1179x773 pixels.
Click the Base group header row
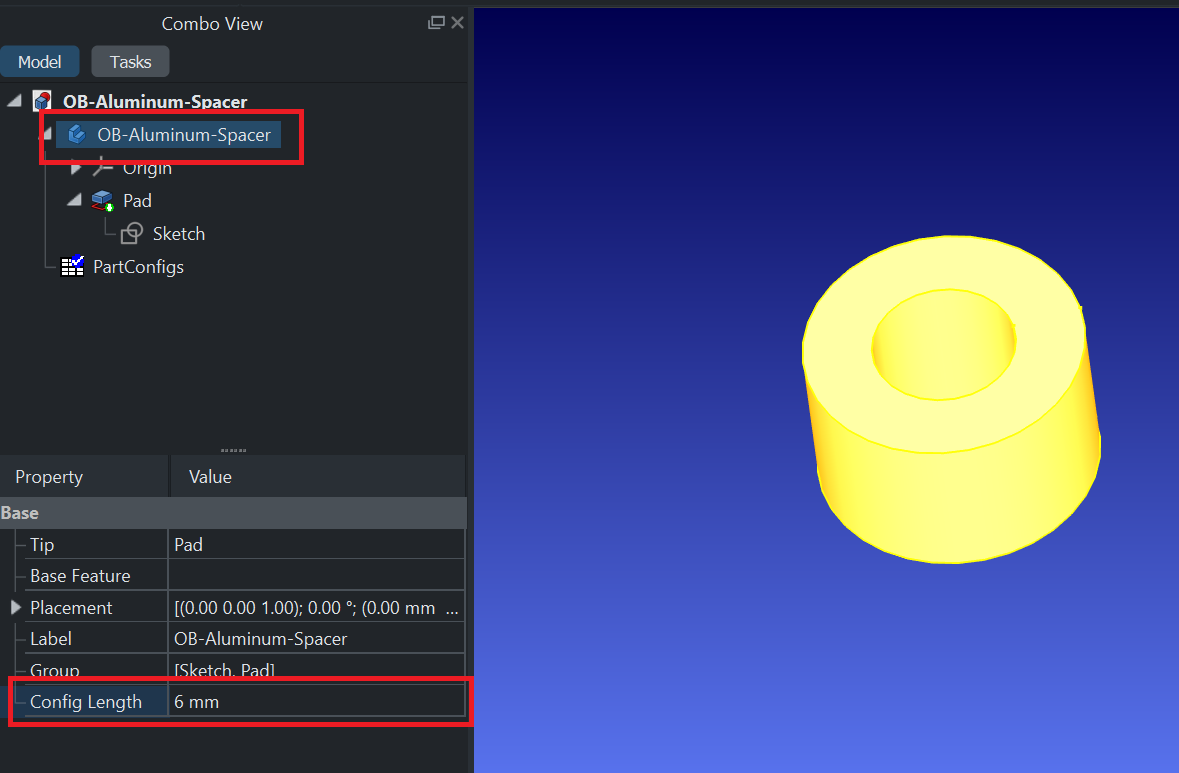[x=233, y=513]
